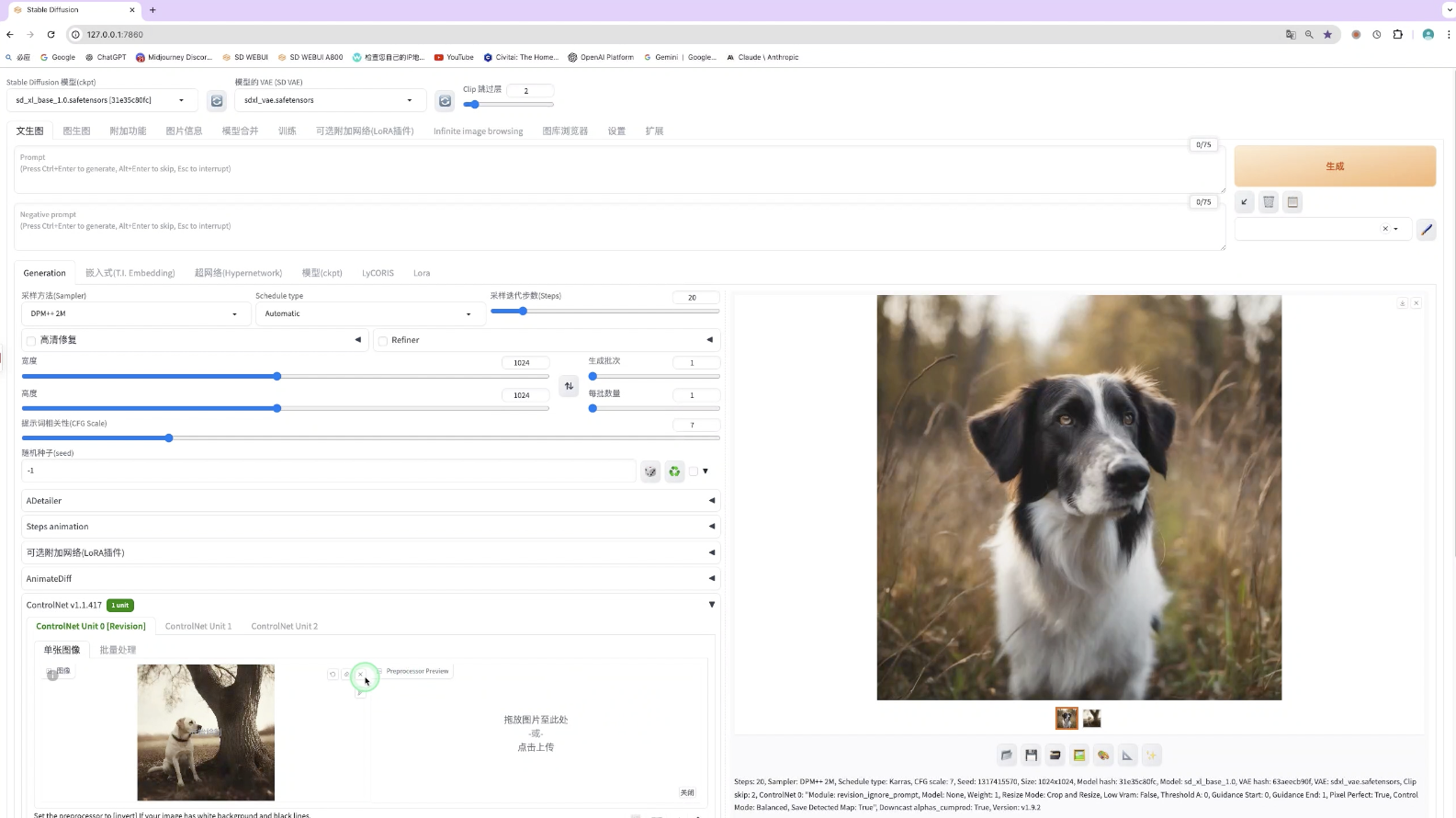Image resolution: width=1456 pixels, height=818 pixels.
Task: Bookmark this page with the star icon
Action: [1327, 35]
